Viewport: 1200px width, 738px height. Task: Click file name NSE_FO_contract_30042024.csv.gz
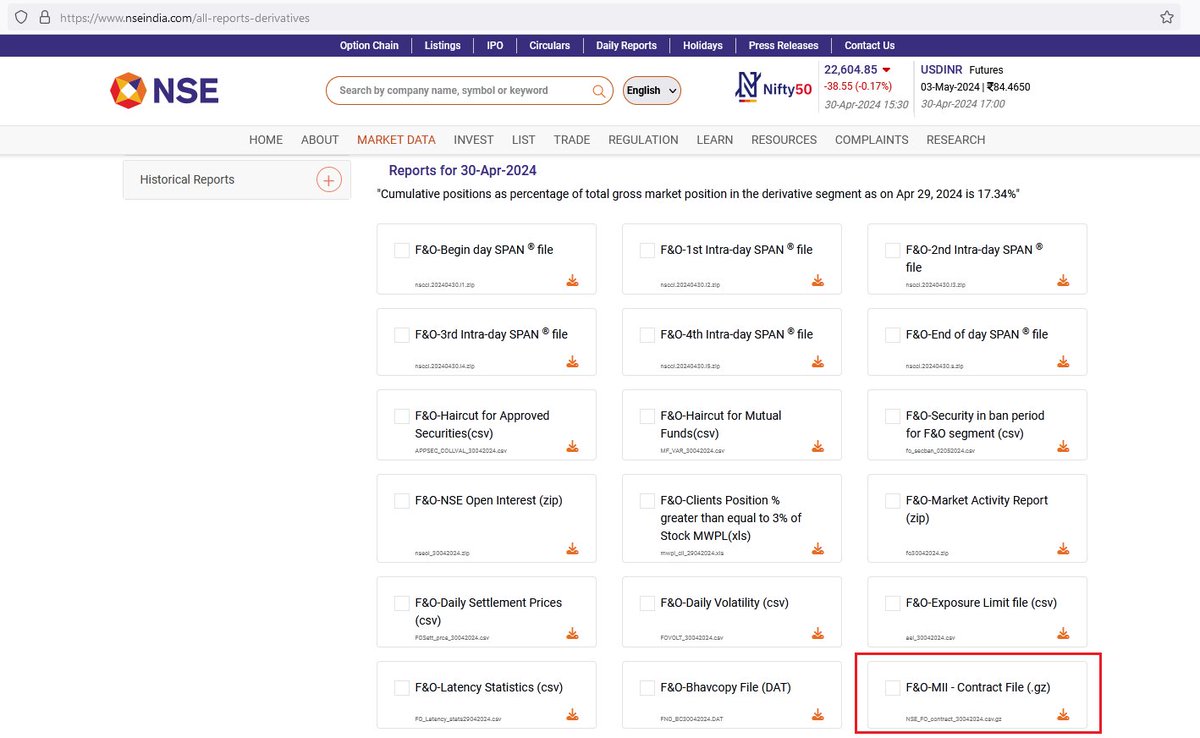tap(952, 718)
